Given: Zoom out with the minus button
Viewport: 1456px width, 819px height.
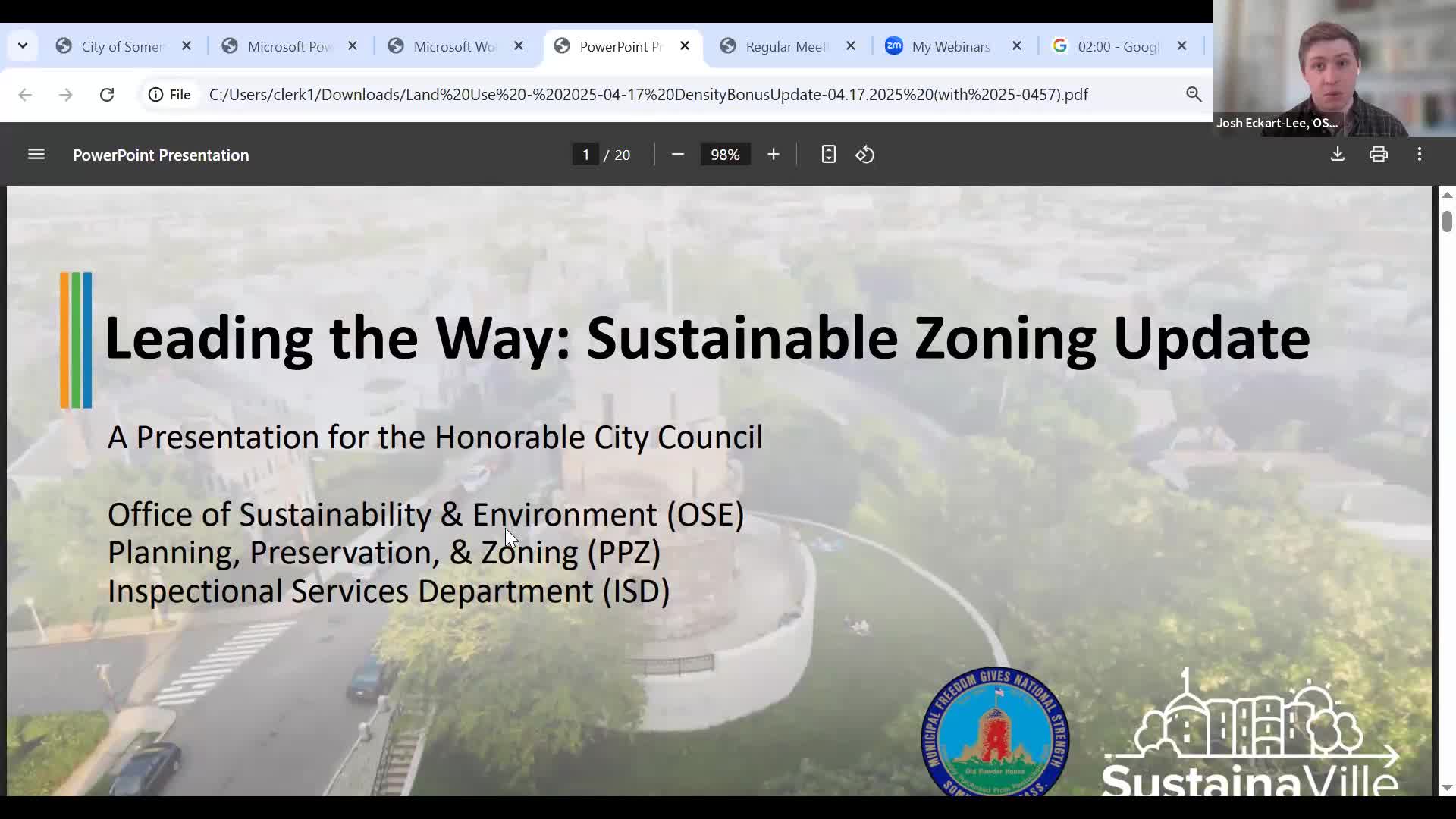Looking at the screenshot, I should click(678, 155).
